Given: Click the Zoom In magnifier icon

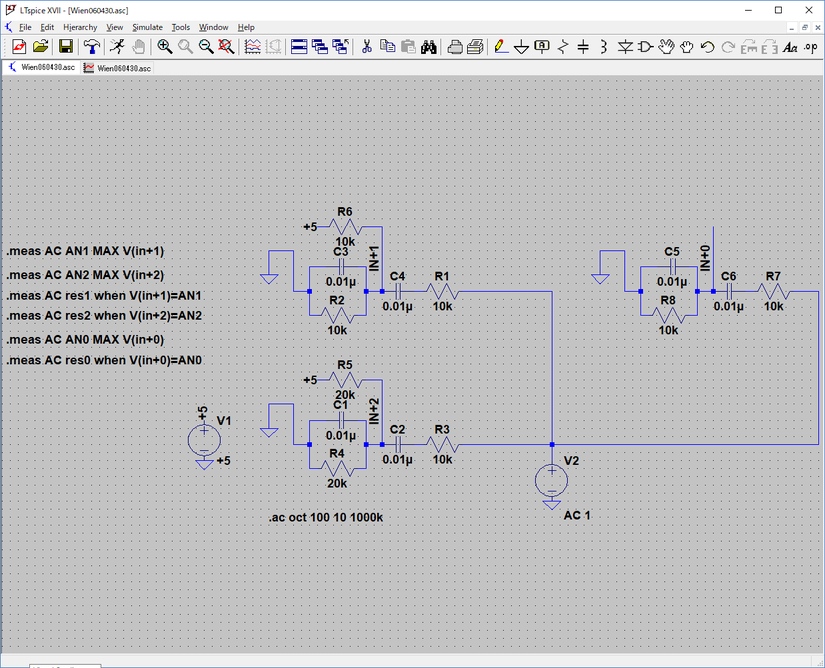Looking at the screenshot, I should point(165,47).
